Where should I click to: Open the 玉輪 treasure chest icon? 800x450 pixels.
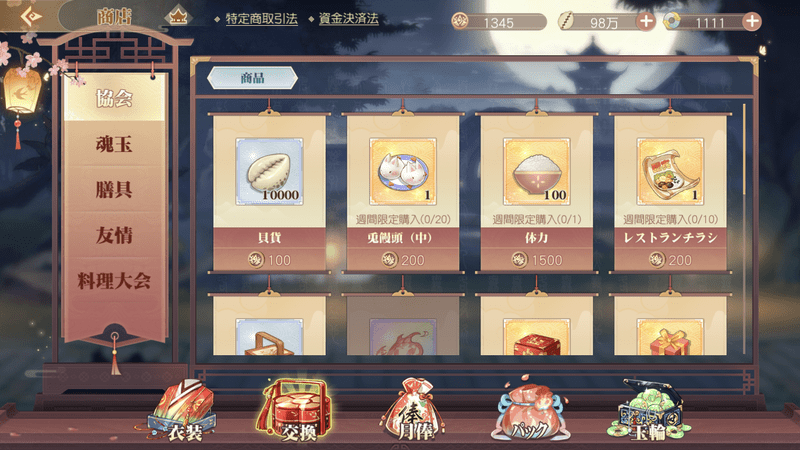(x=649, y=411)
